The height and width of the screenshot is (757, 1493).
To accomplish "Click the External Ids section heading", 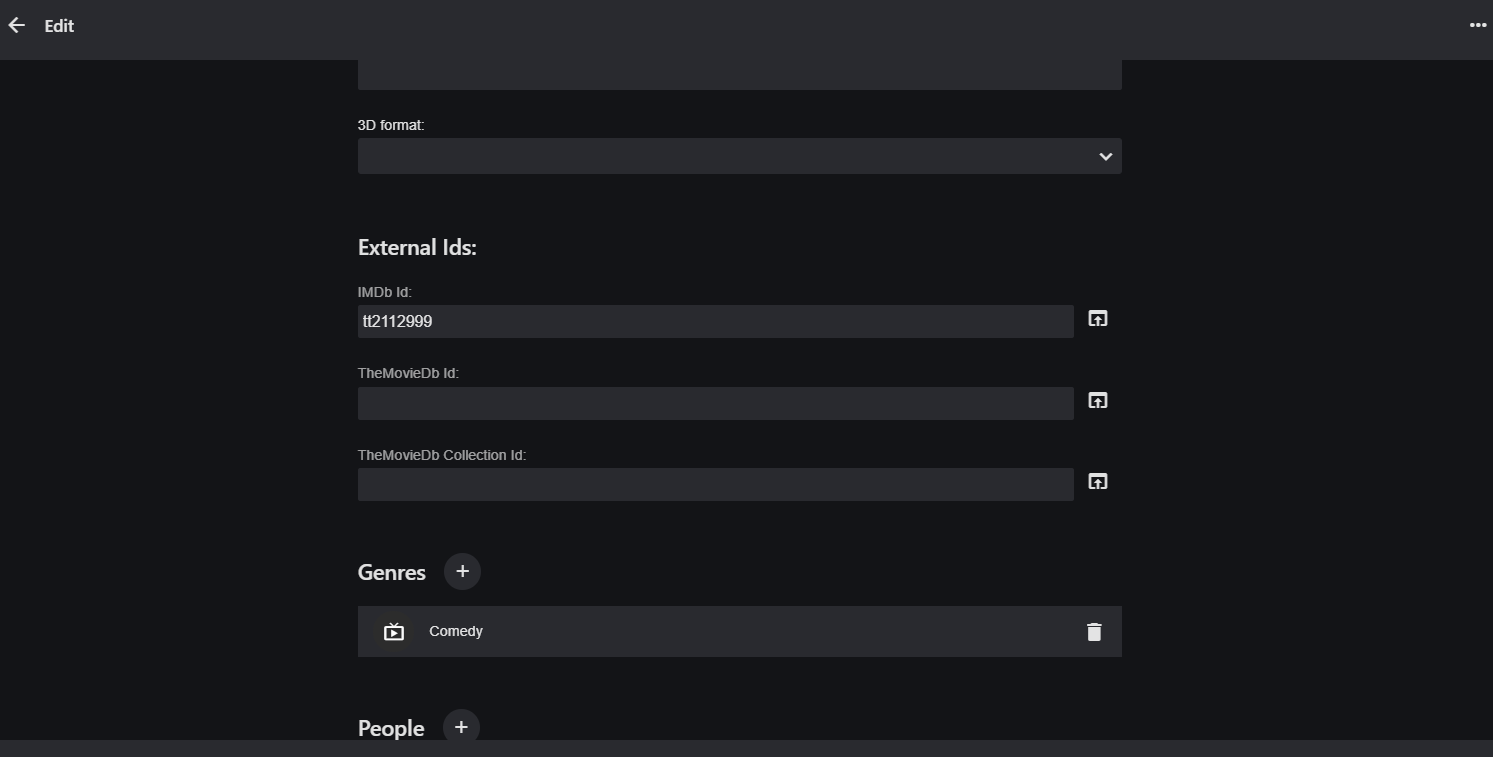I will (417, 248).
